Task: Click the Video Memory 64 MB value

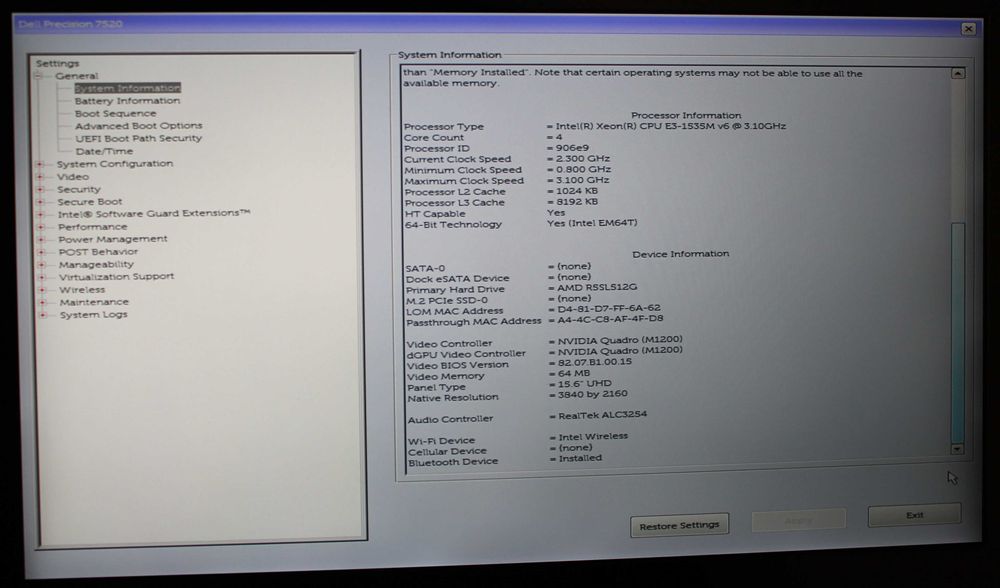Action: tap(574, 373)
